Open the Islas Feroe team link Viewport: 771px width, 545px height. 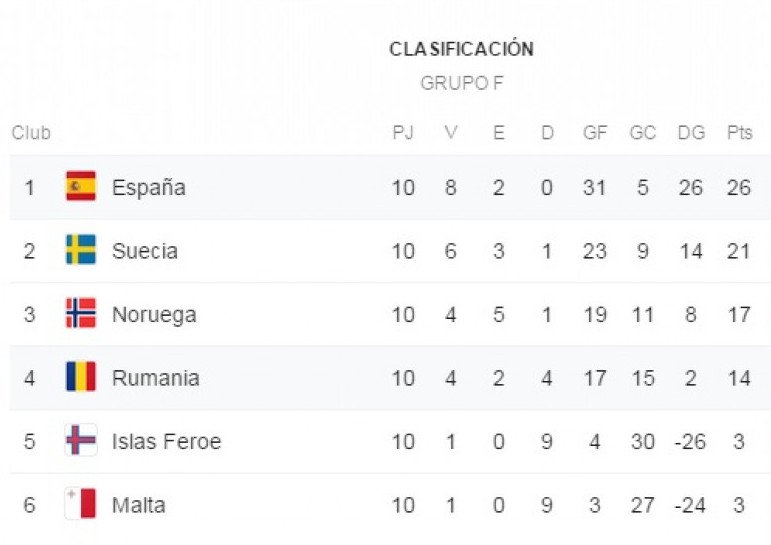click(x=166, y=441)
